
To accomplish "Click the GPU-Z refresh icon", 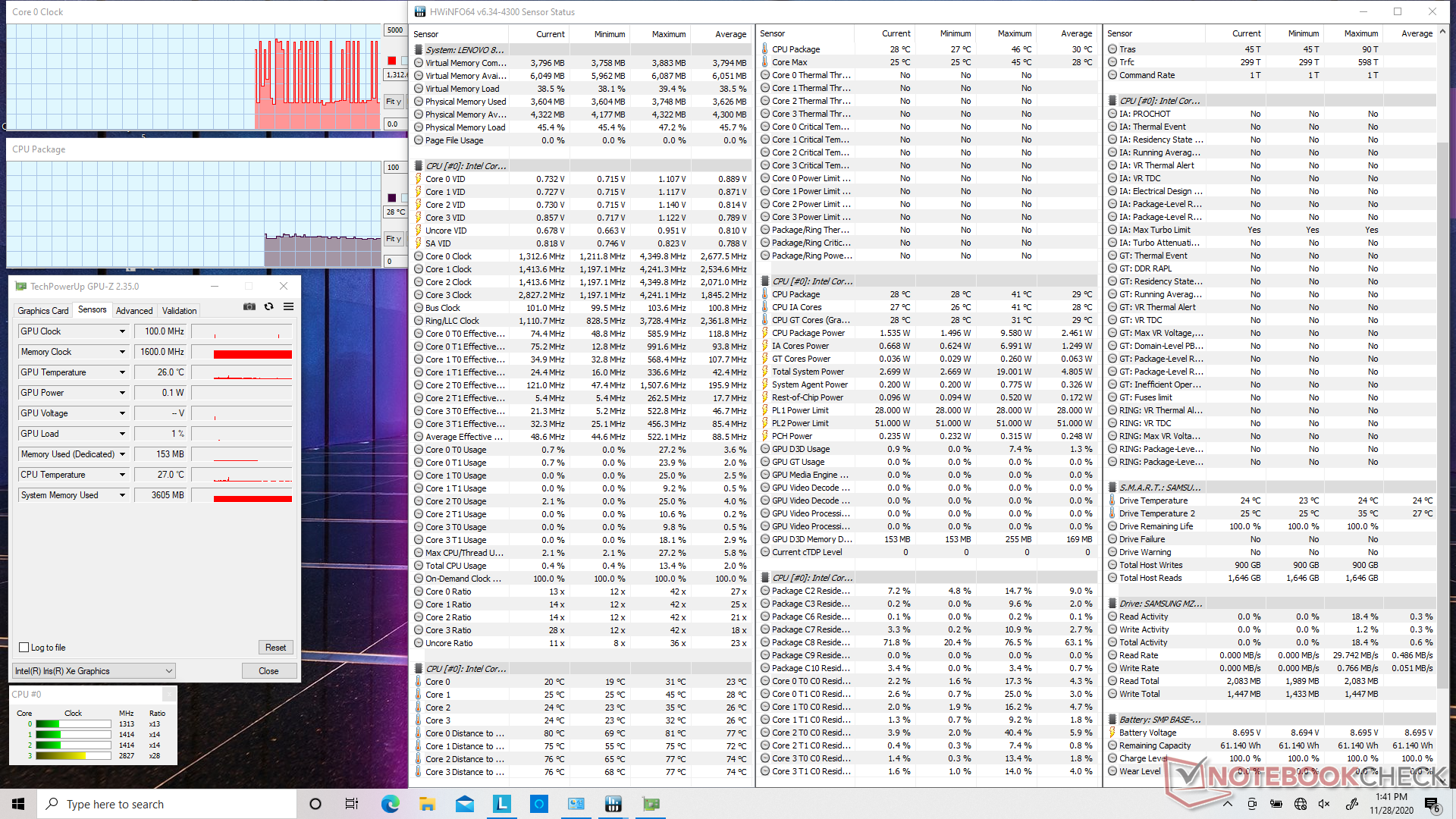I will point(268,307).
